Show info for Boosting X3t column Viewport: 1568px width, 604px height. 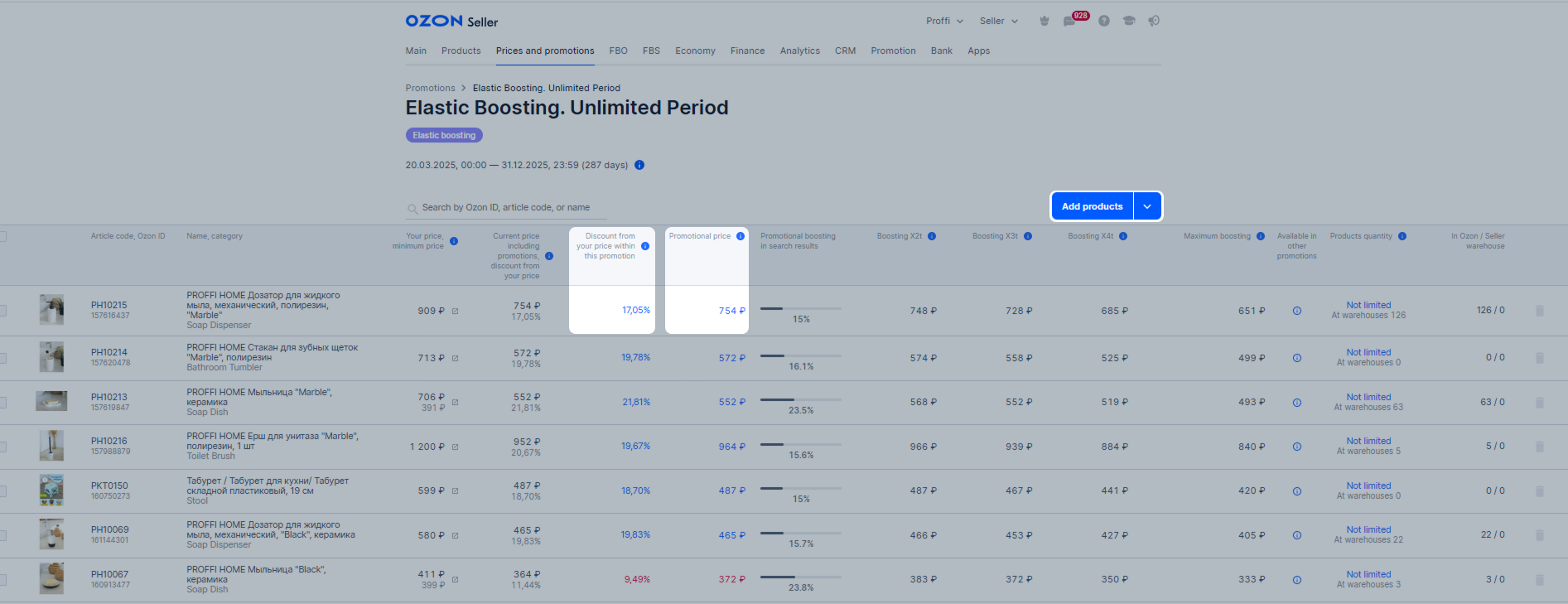[x=1028, y=236]
